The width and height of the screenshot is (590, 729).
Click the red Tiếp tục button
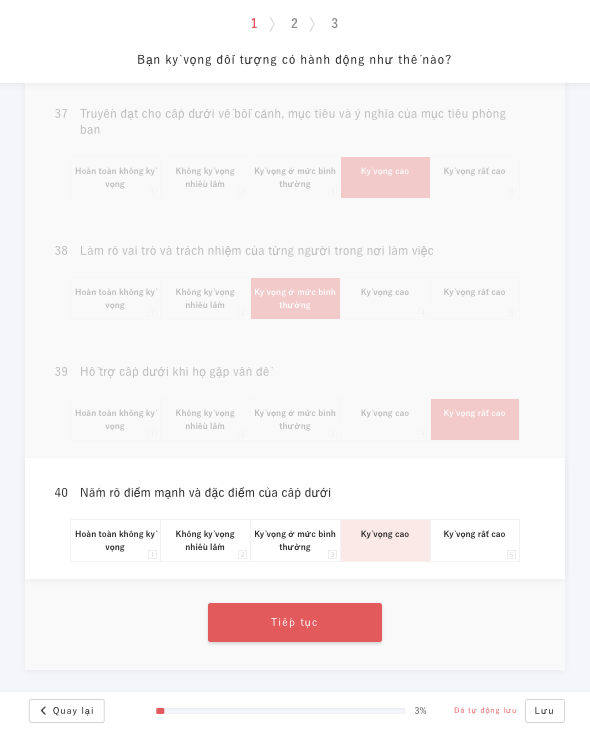[295, 623]
